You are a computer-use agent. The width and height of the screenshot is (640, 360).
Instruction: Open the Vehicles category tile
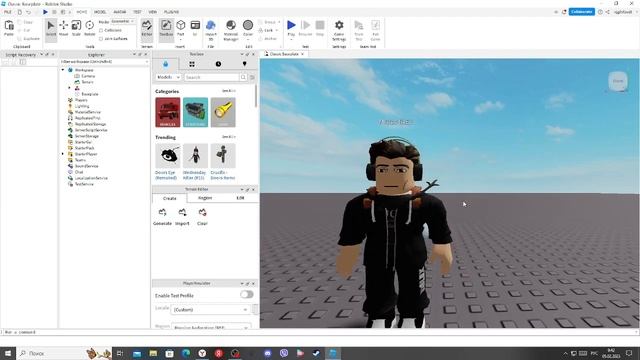167,112
